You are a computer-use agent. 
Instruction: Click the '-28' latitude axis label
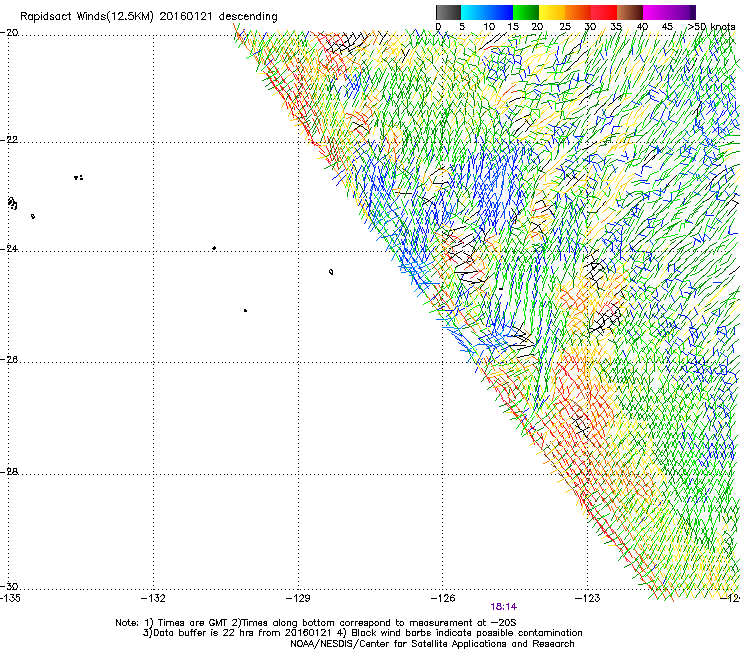[9, 472]
